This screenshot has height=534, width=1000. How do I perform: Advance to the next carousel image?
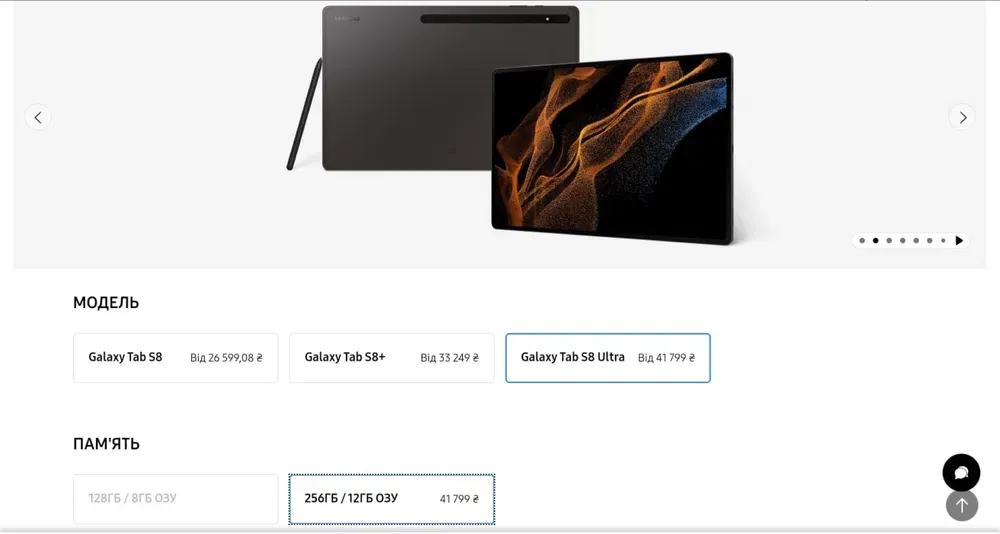pyautogui.click(x=962, y=117)
